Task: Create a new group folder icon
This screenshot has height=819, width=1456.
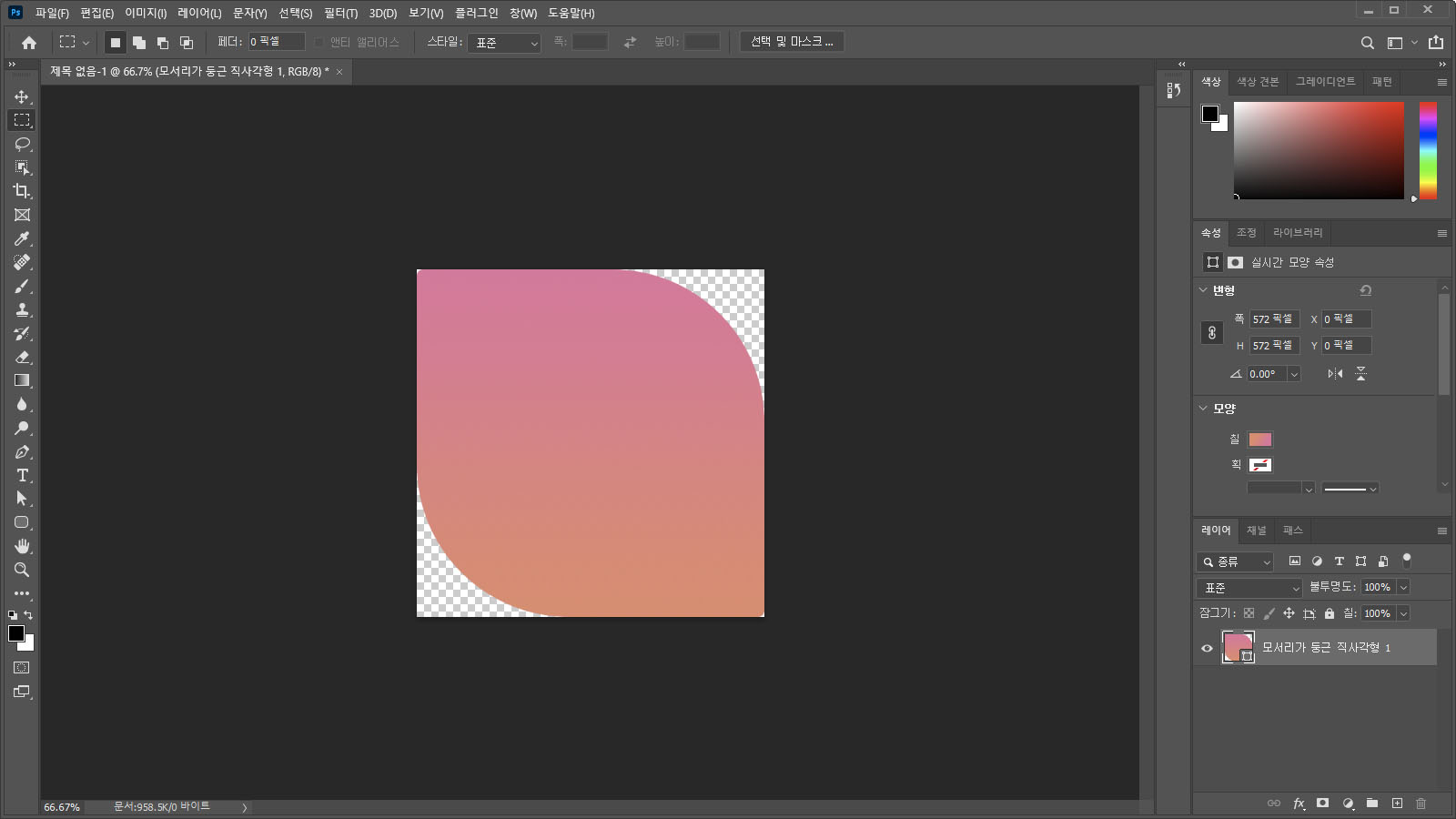Action: 1372,804
